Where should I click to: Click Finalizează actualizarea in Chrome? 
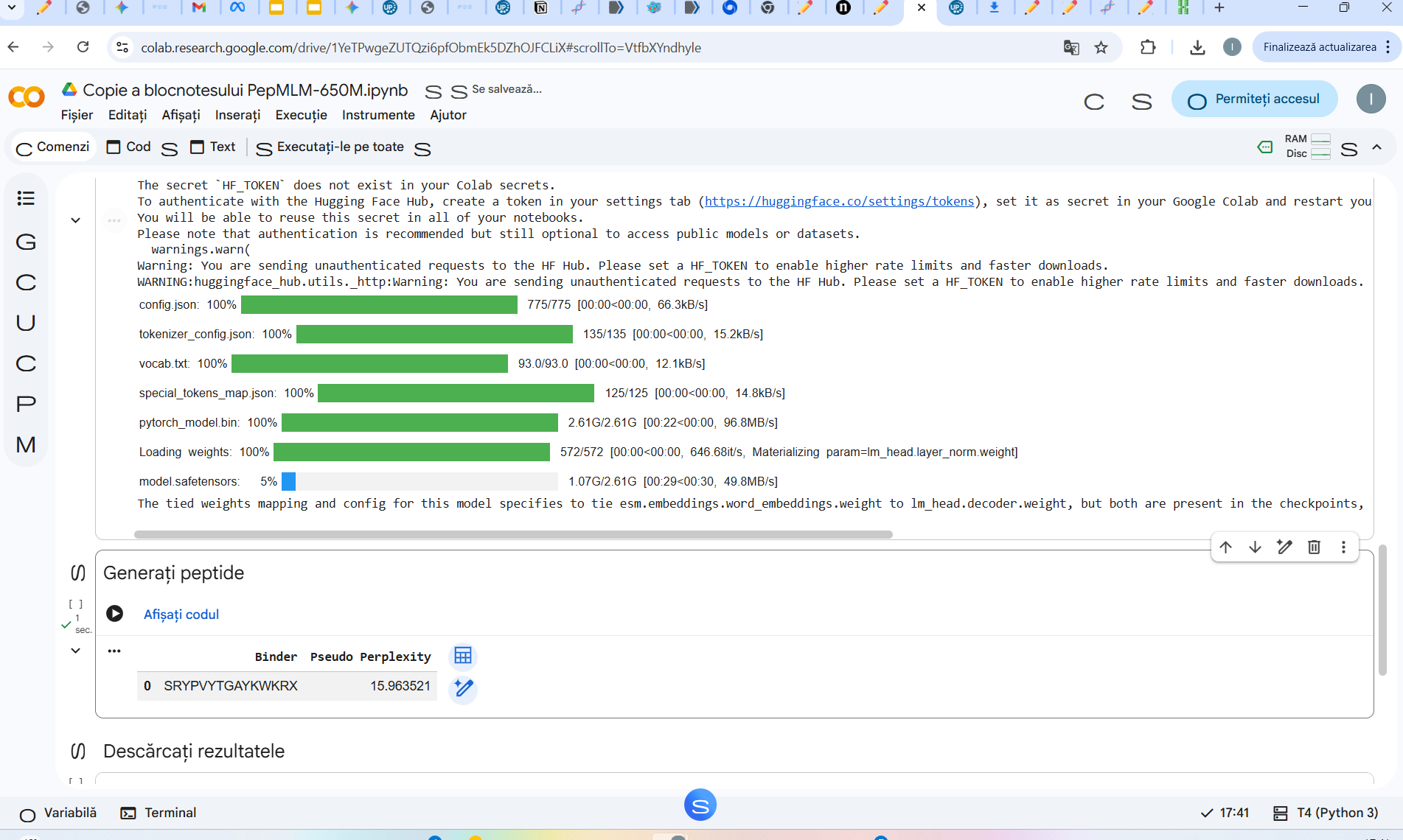1319,47
